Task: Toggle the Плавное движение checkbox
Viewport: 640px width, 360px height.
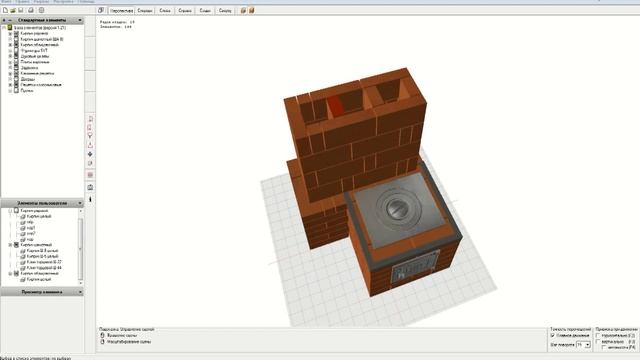Action: [x=553, y=335]
